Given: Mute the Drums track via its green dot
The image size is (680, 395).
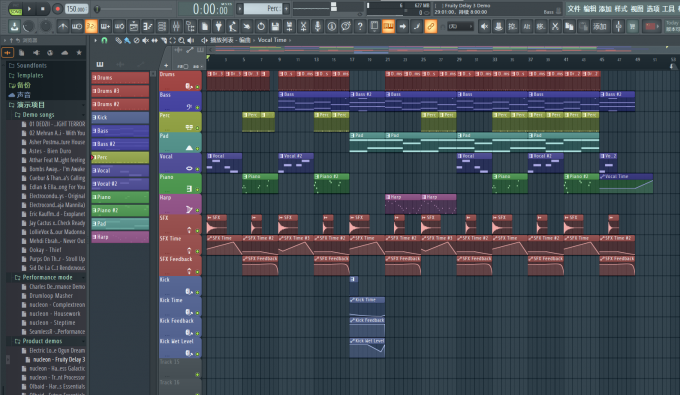Looking at the screenshot, I should (198, 87).
